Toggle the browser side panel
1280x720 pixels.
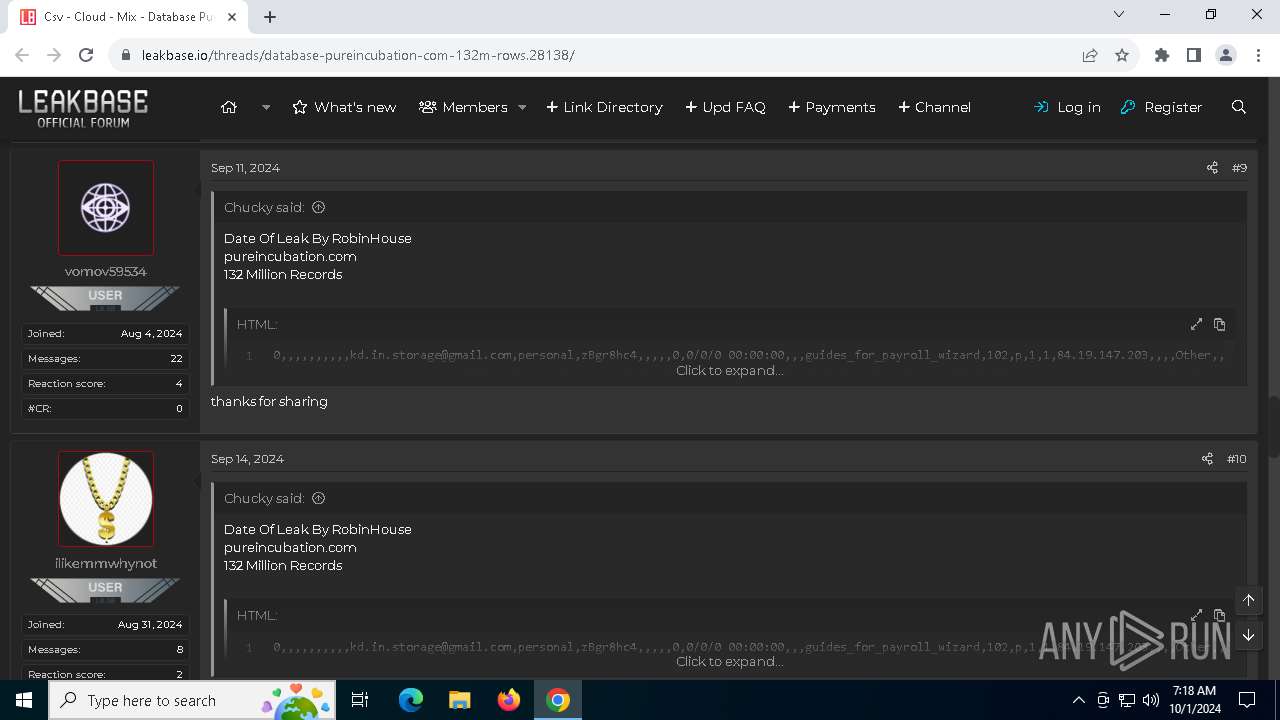pyautogui.click(x=1194, y=55)
